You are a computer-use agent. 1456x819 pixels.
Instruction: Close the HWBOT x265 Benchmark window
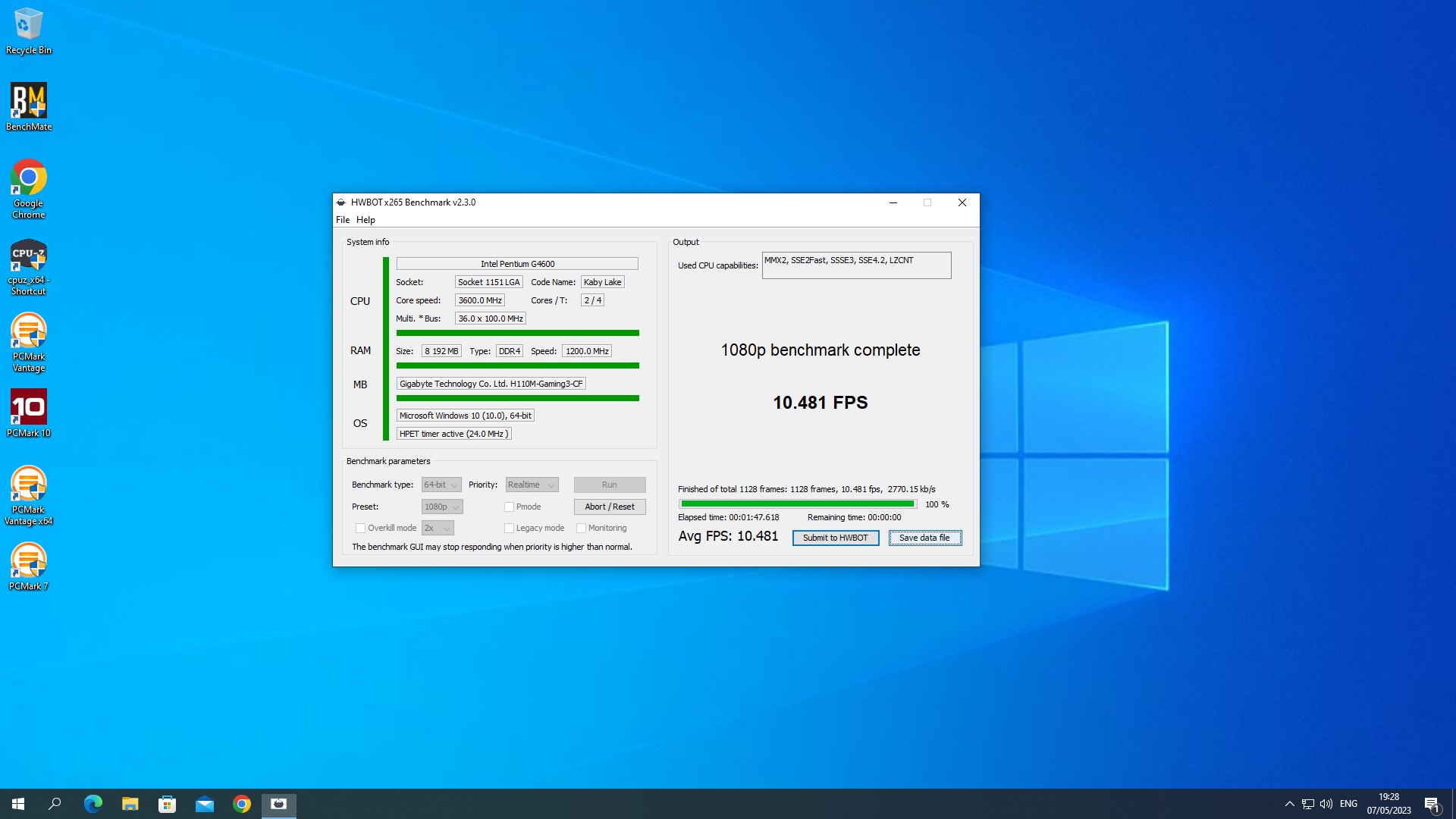click(962, 202)
